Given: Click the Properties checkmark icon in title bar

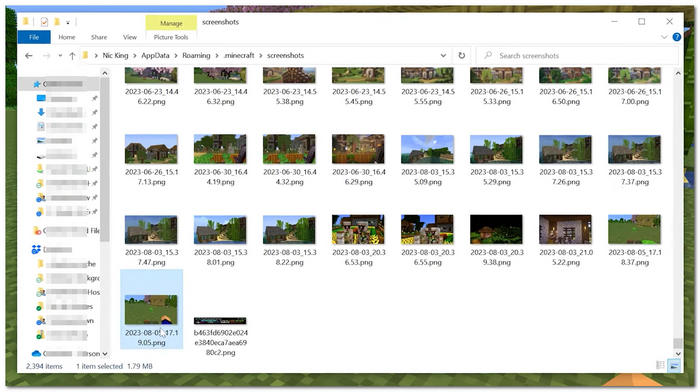Looking at the screenshot, I should click(44, 21).
